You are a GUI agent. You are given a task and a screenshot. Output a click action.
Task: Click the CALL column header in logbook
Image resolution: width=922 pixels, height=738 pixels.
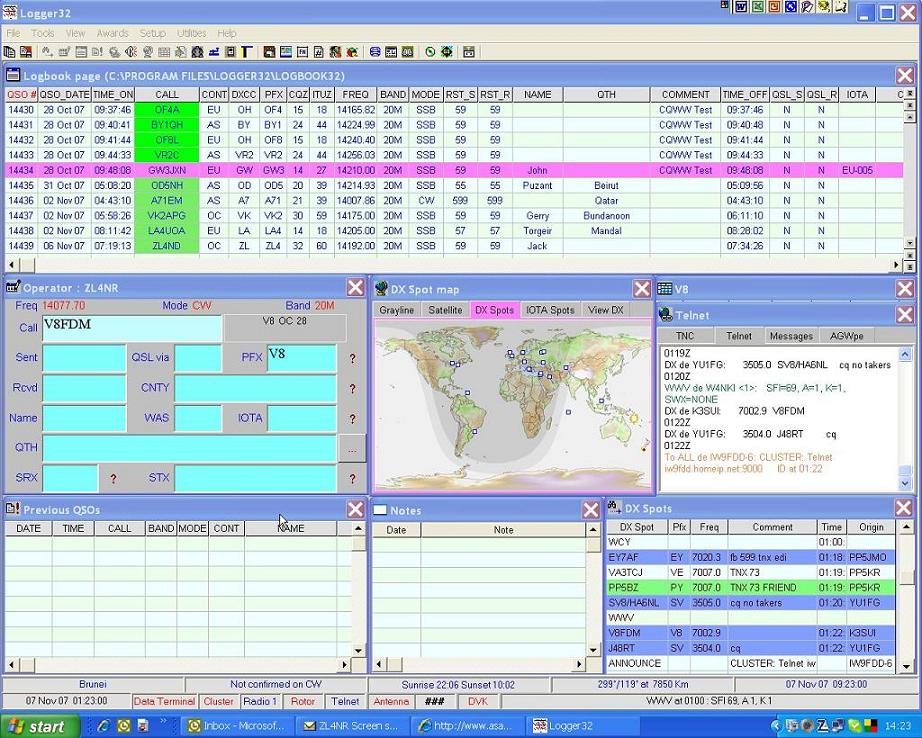point(167,95)
